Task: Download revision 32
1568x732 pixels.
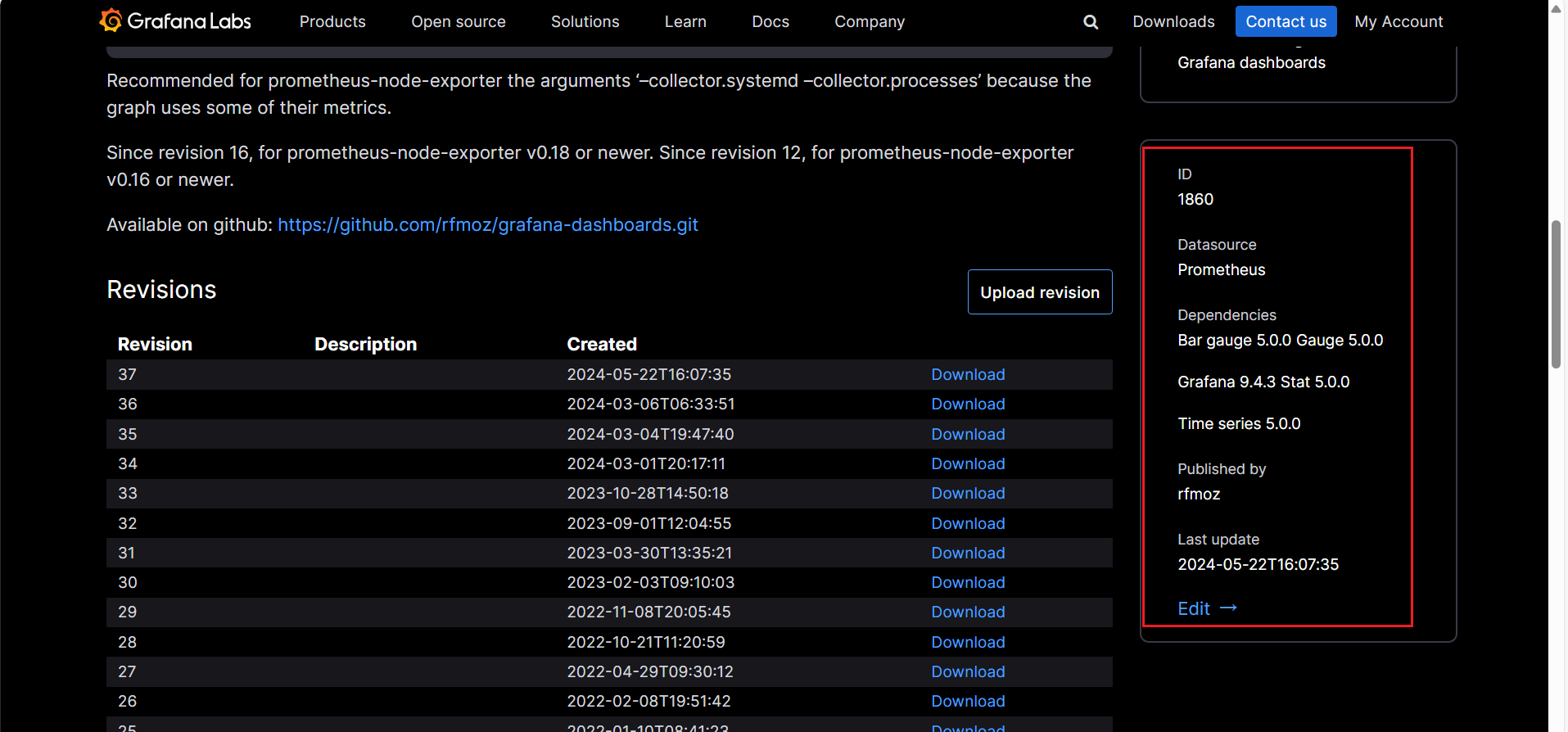Action: tap(968, 523)
